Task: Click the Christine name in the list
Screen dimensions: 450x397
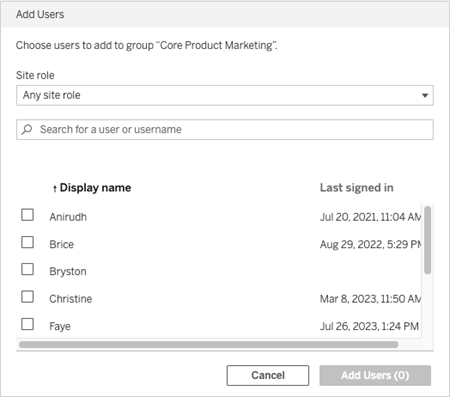Action: (x=71, y=299)
